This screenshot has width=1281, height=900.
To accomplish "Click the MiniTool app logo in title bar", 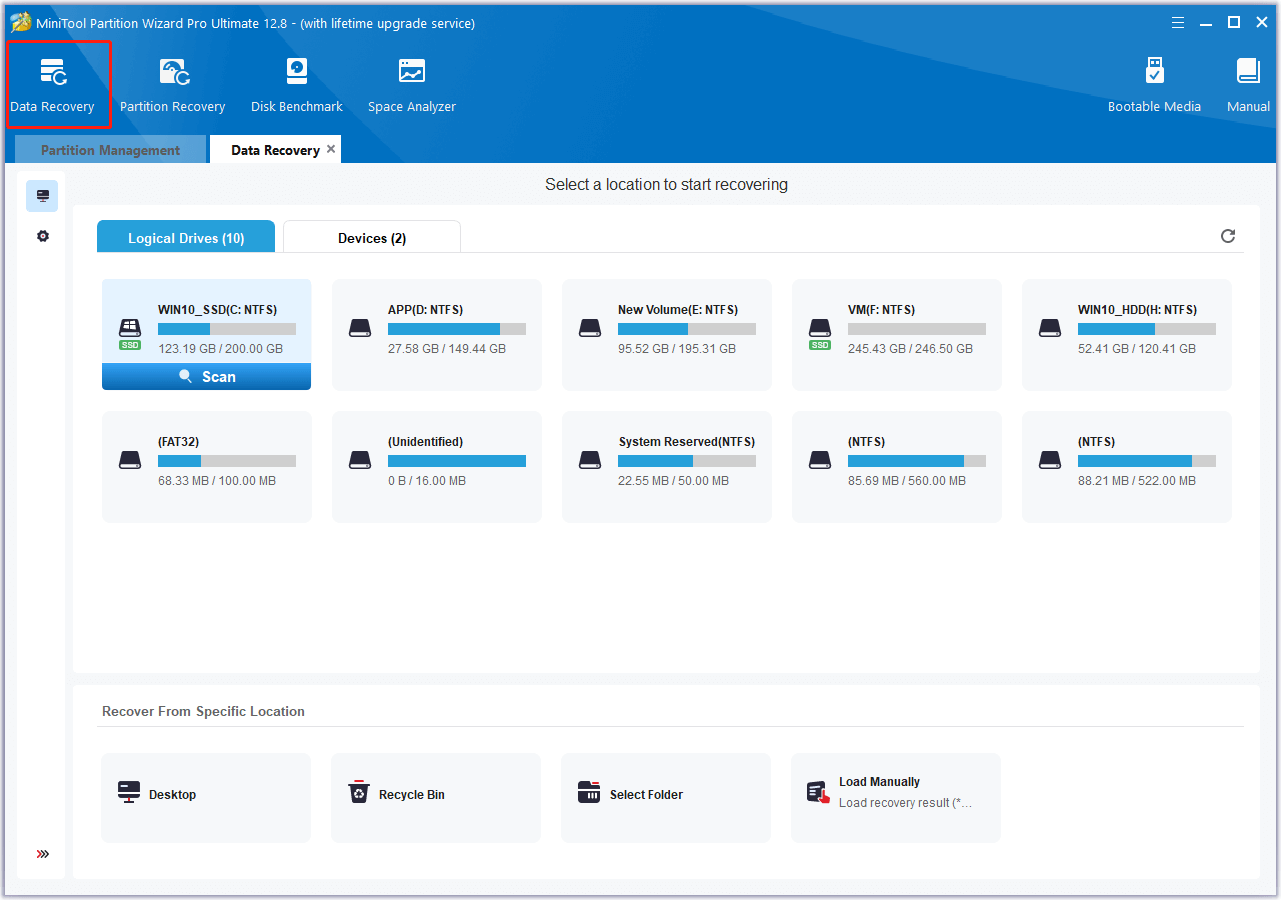I will click(20, 22).
